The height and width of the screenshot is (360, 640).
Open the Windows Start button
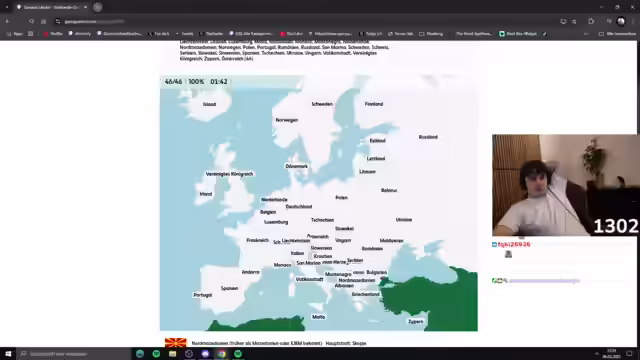point(8,353)
